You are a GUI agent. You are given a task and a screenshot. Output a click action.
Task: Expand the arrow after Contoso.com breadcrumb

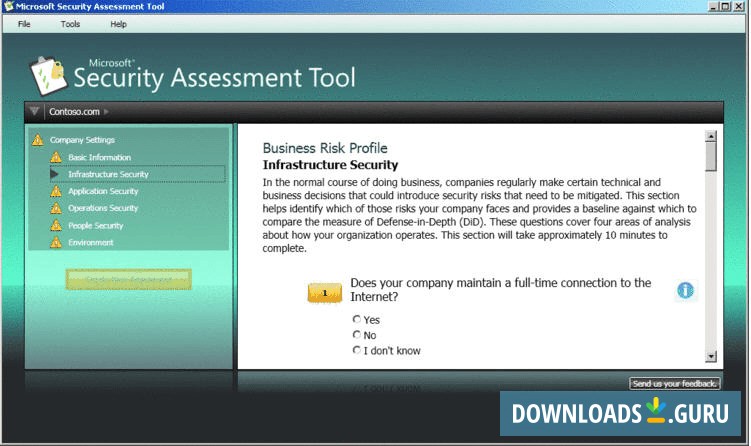[106, 112]
